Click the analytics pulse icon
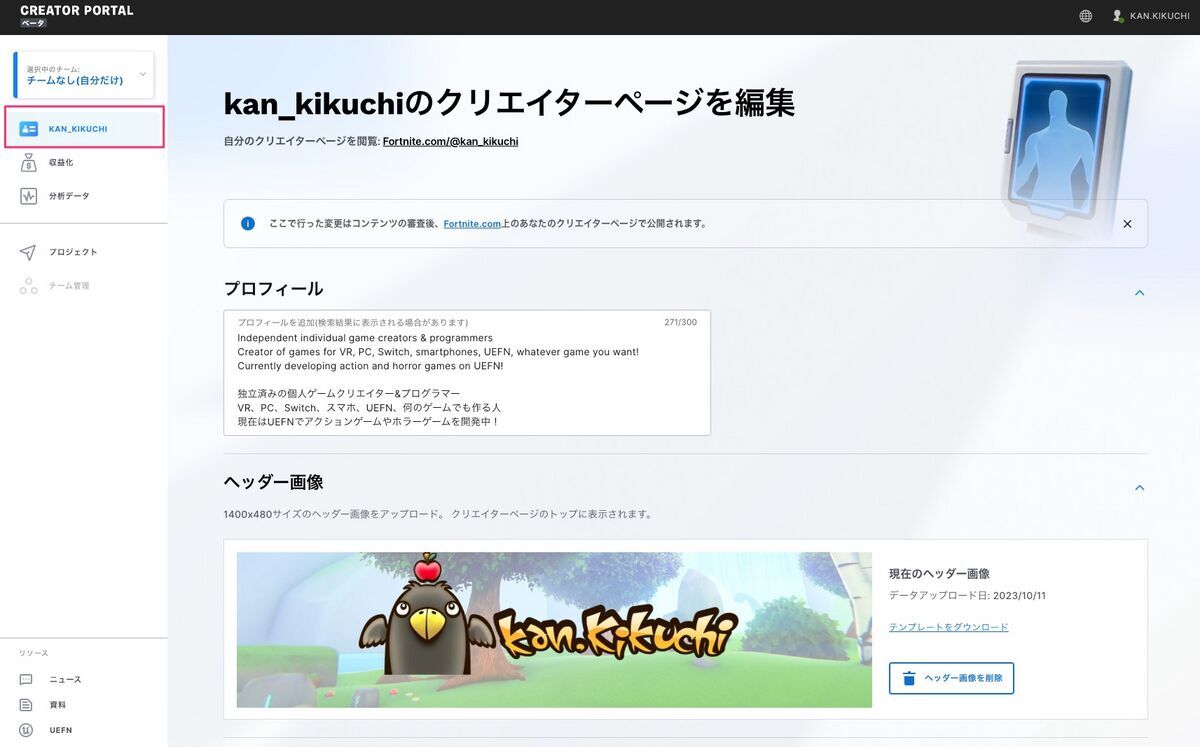1200x747 pixels. pyautogui.click(x=28, y=196)
